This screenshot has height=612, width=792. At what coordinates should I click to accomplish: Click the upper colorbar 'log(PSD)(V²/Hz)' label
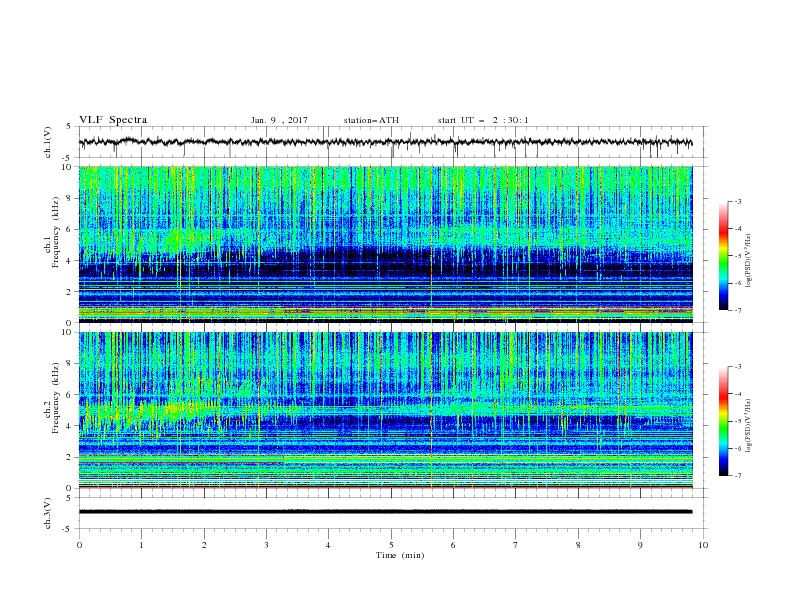(749, 261)
